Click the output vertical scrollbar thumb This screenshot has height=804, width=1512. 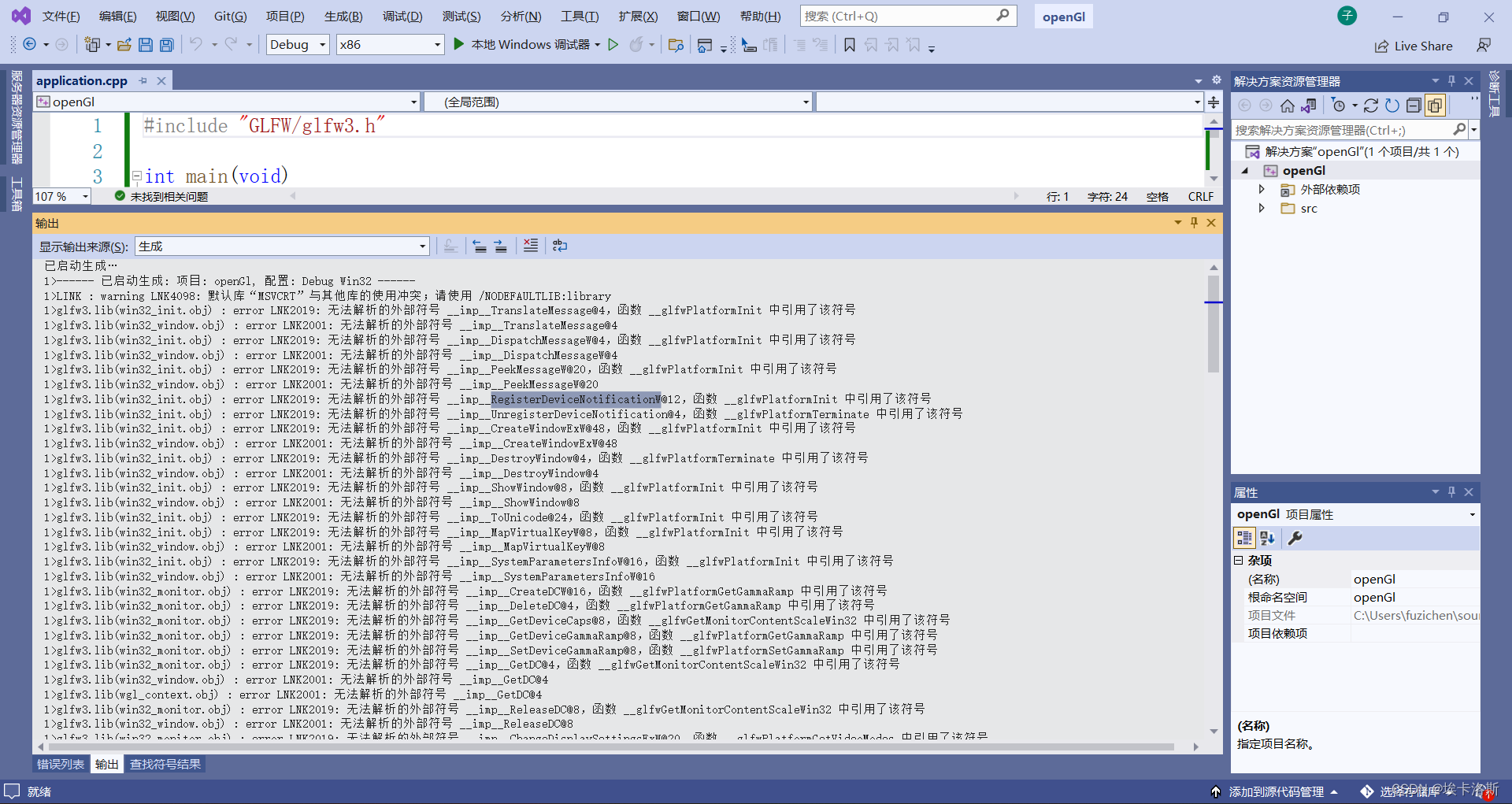click(1214, 324)
